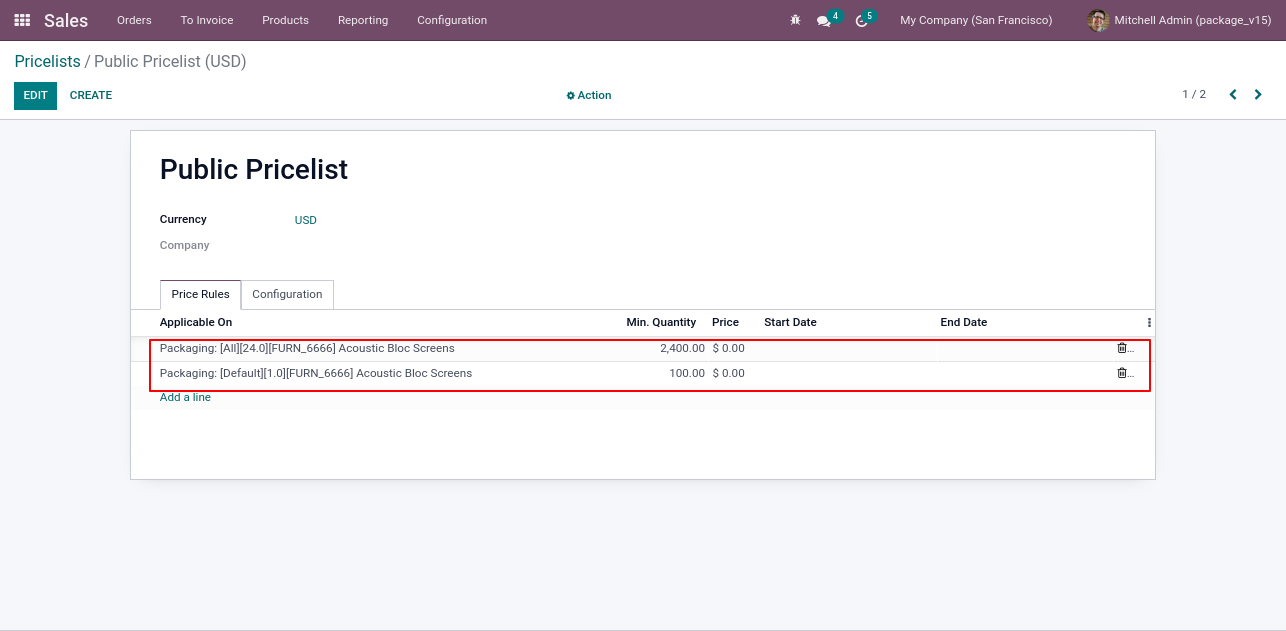The height and width of the screenshot is (631, 1286).
Task: Click the EDIT button
Action: tap(35, 96)
